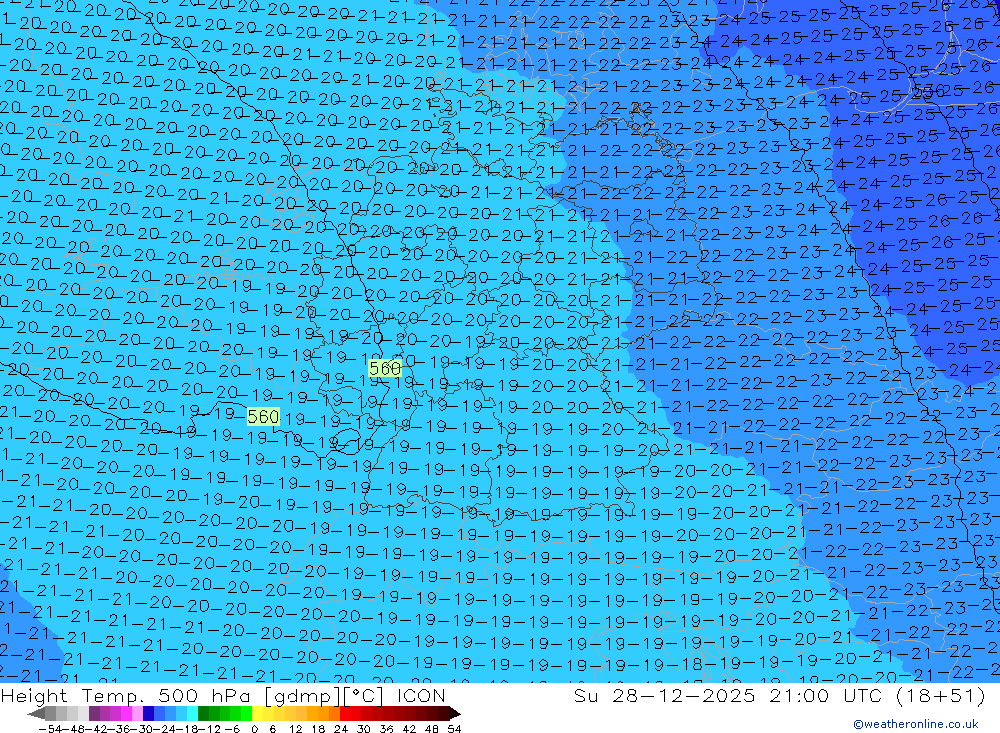This screenshot has width=1000, height=733.
Task: Click the '-48' legend value
Action: [x=75, y=729]
